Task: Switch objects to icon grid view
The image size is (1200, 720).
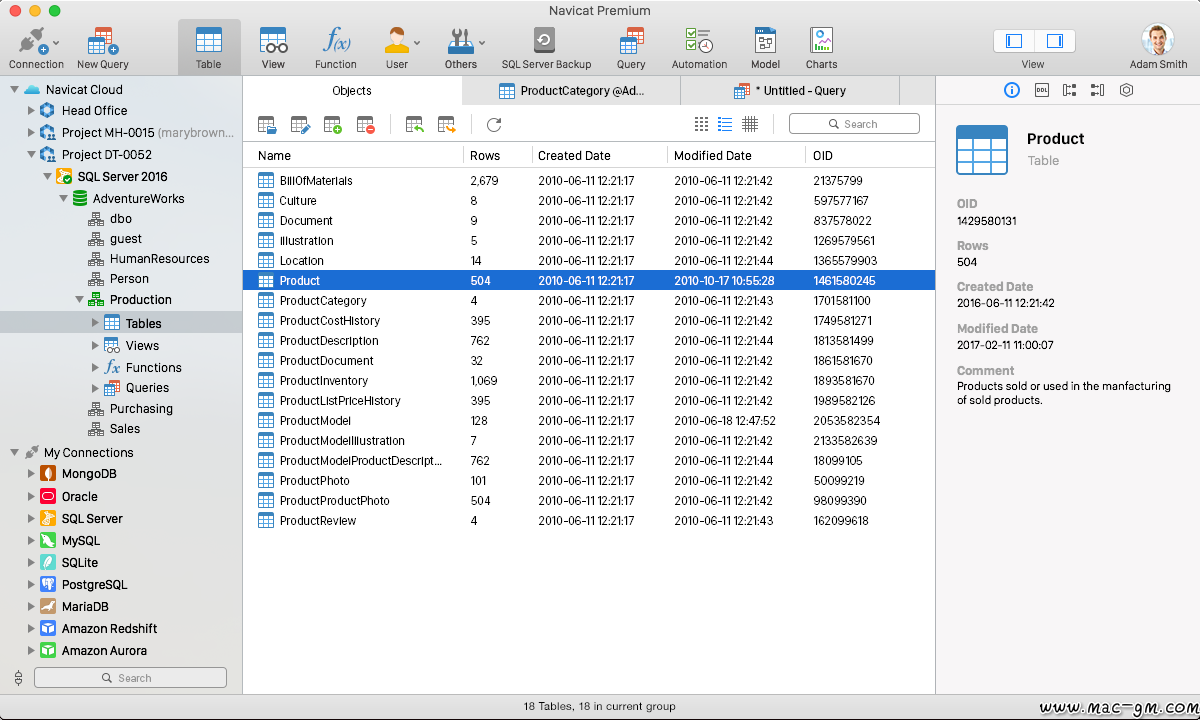Action: pyautogui.click(x=701, y=124)
